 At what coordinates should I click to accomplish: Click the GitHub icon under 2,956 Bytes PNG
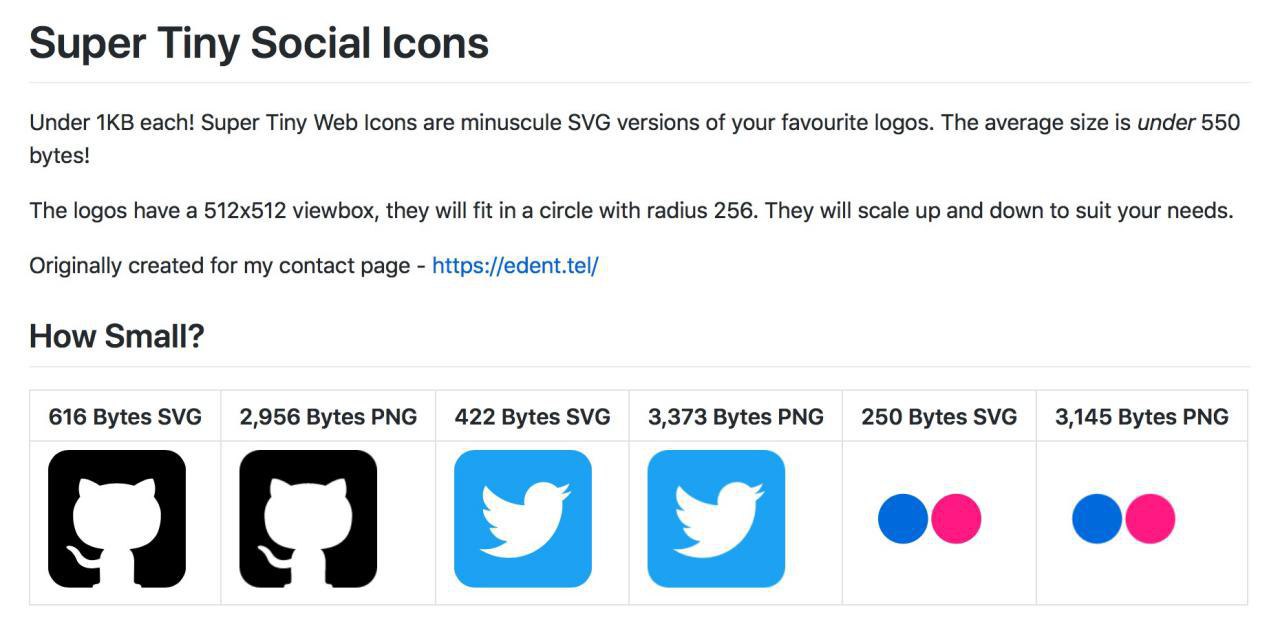[308, 519]
